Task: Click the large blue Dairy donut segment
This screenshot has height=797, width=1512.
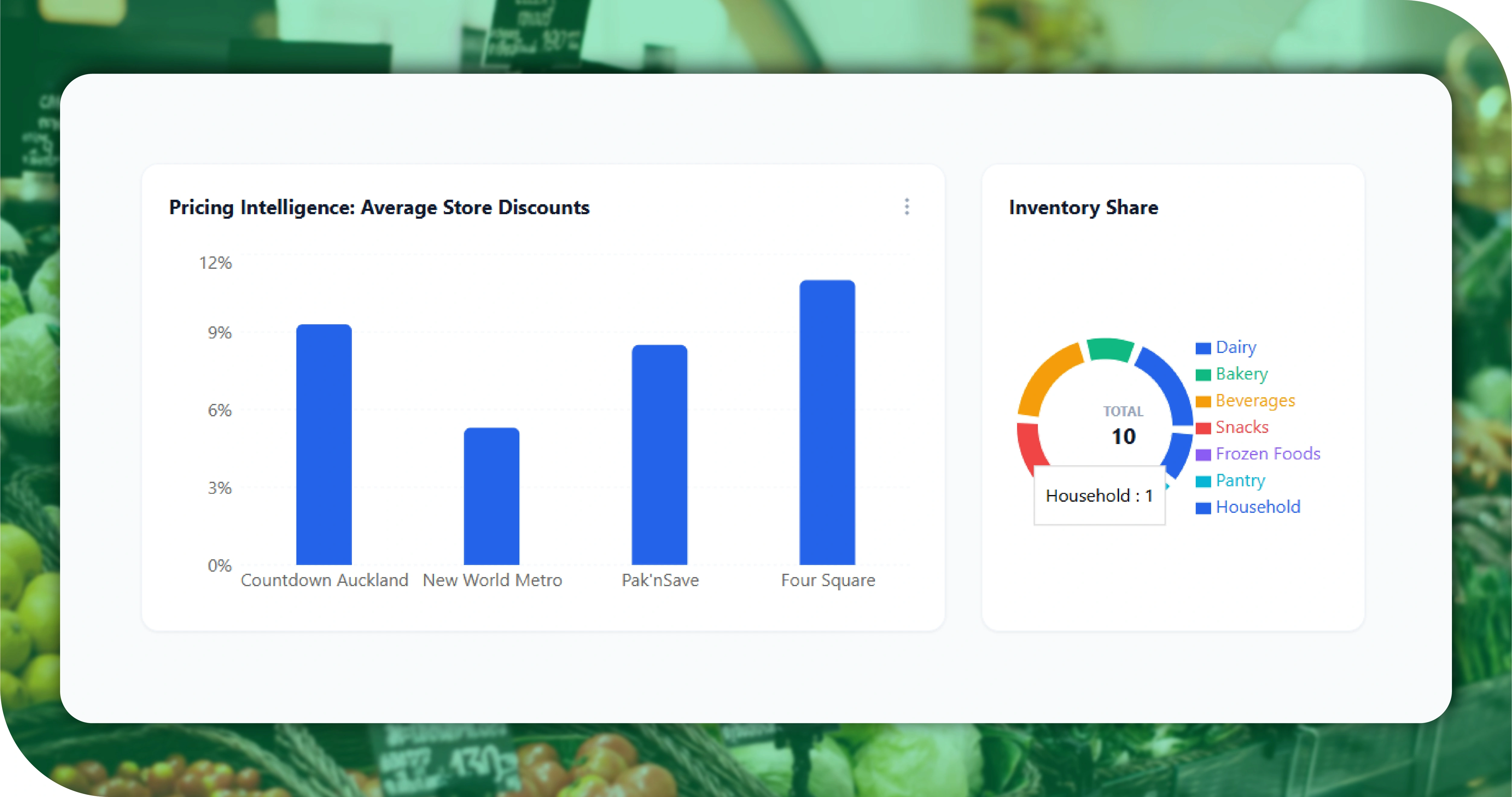Action: tap(1168, 384)
